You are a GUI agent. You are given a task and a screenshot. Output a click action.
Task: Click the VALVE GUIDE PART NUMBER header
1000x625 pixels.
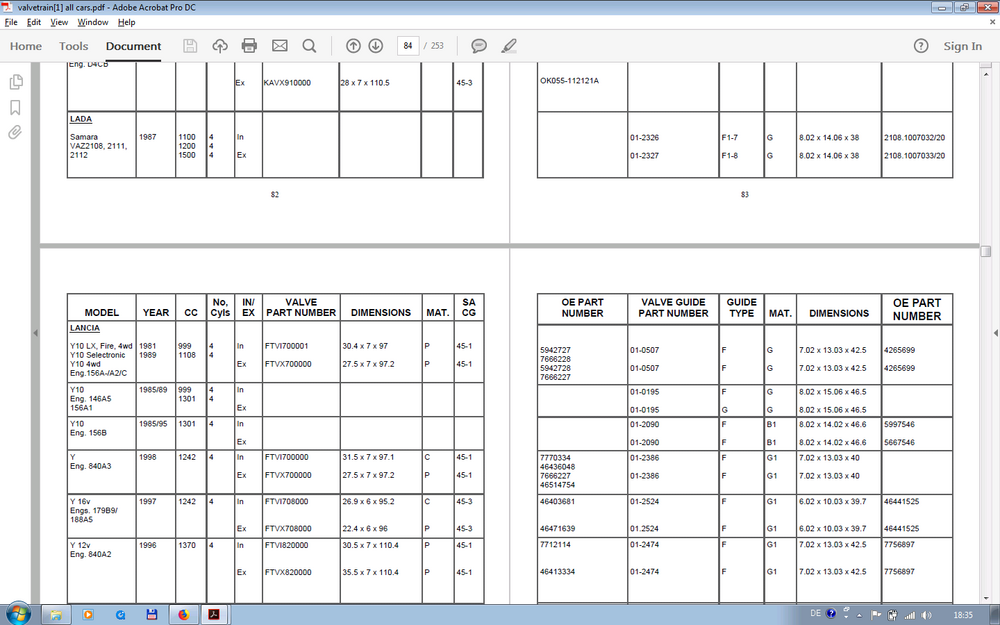[673, 308]
